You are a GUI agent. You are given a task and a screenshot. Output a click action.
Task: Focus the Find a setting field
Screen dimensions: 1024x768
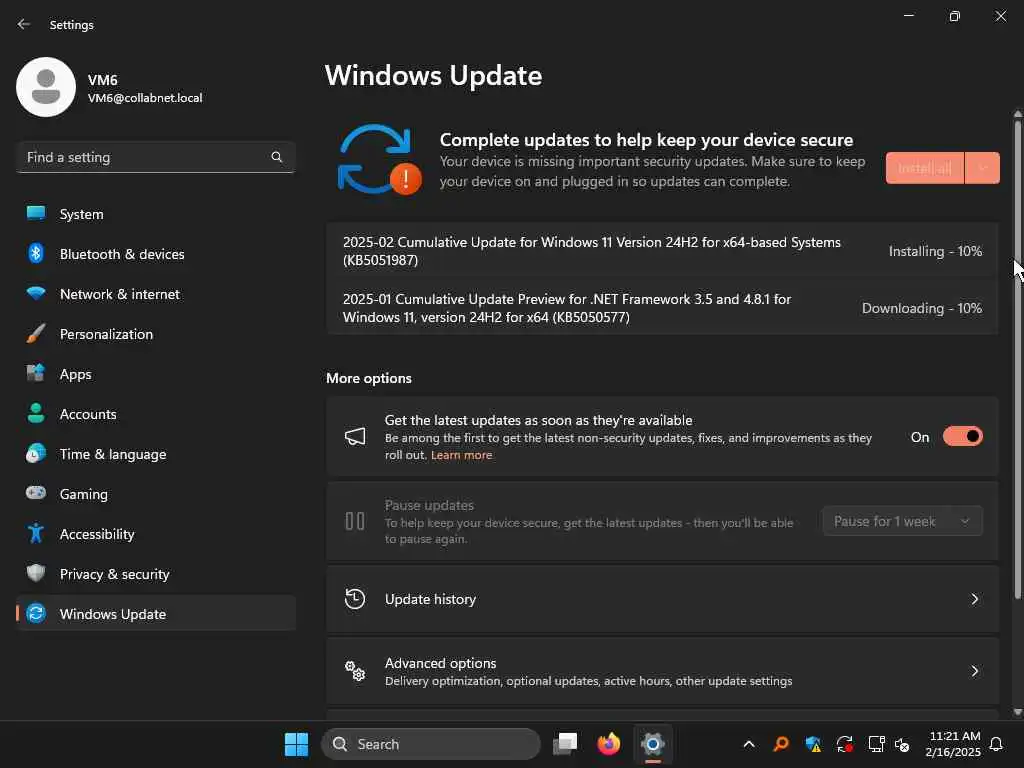point(156,157)
